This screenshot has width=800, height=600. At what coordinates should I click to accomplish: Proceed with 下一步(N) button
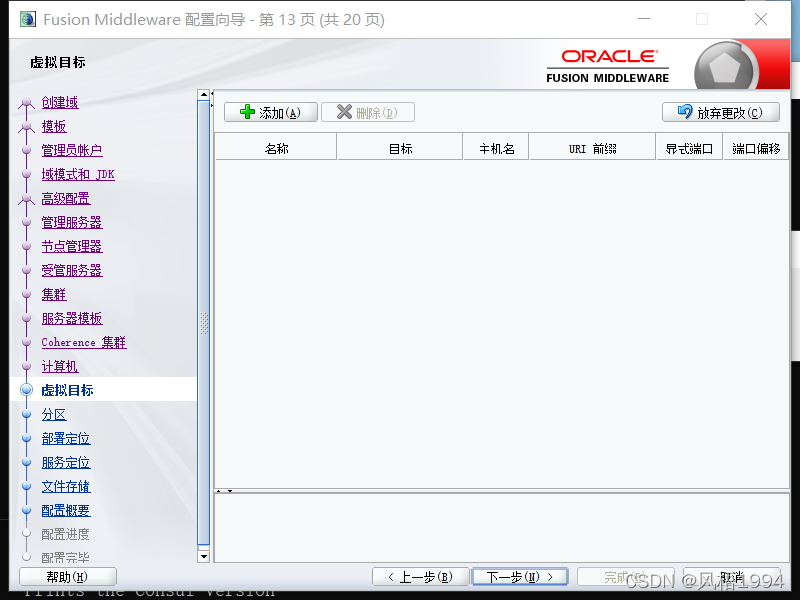coord(520,577)
